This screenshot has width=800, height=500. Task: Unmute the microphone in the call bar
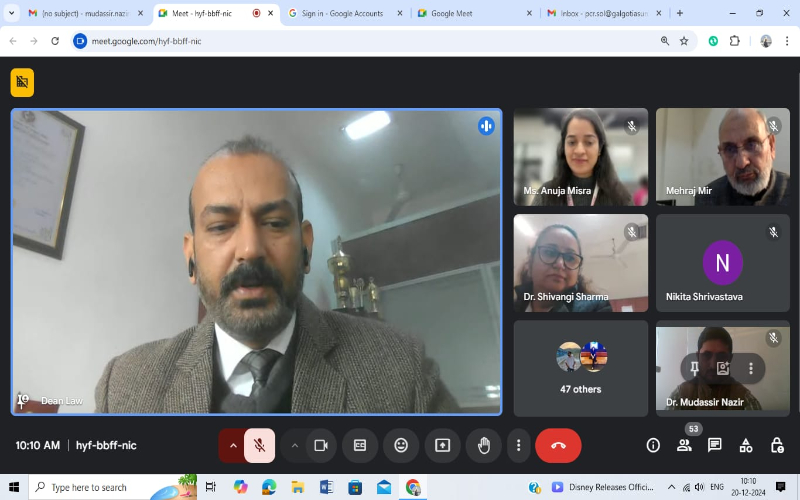click(259, 445)
